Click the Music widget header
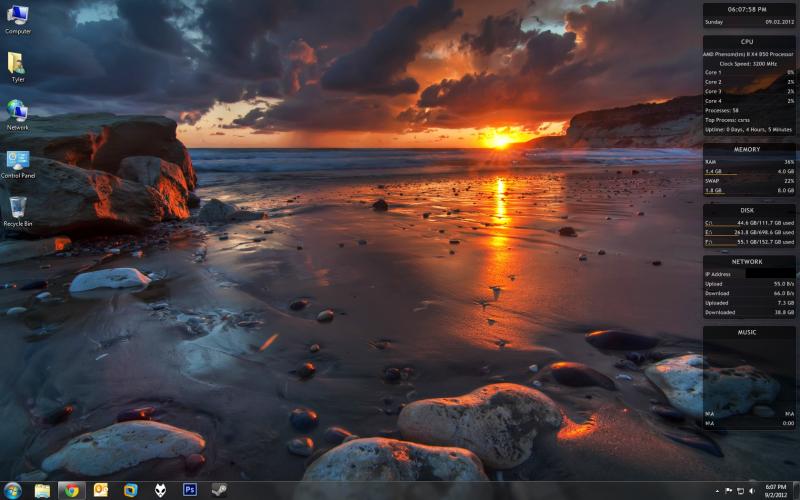This screenshot has width=800, height=500. point(747,332)
